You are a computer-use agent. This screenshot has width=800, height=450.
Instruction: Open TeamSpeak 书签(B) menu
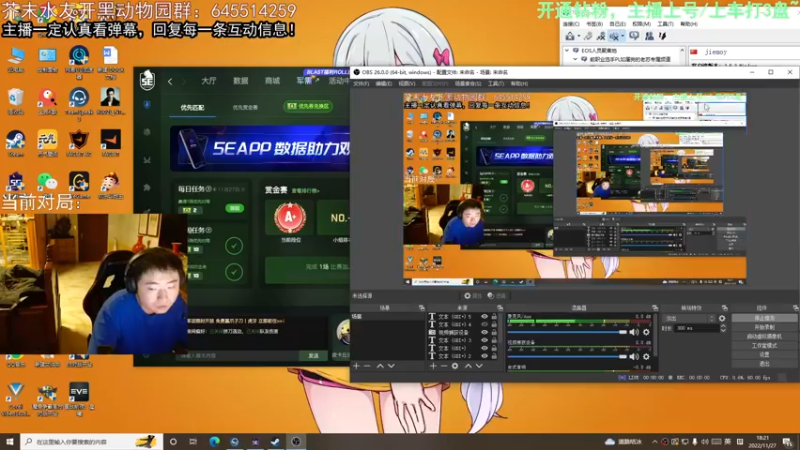click(x=594, y=24)
